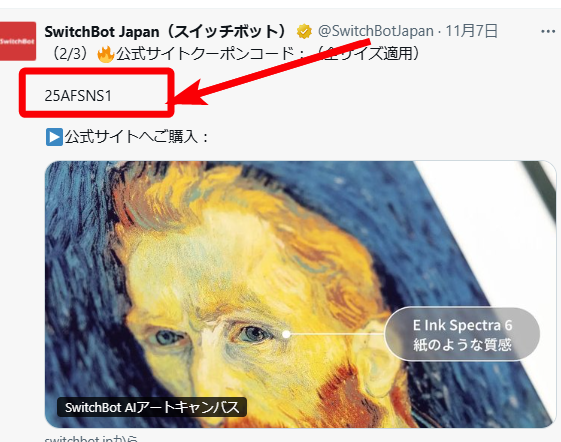
Task: Click the fire emoji in the tweet
Action: [x=106, y=54]
